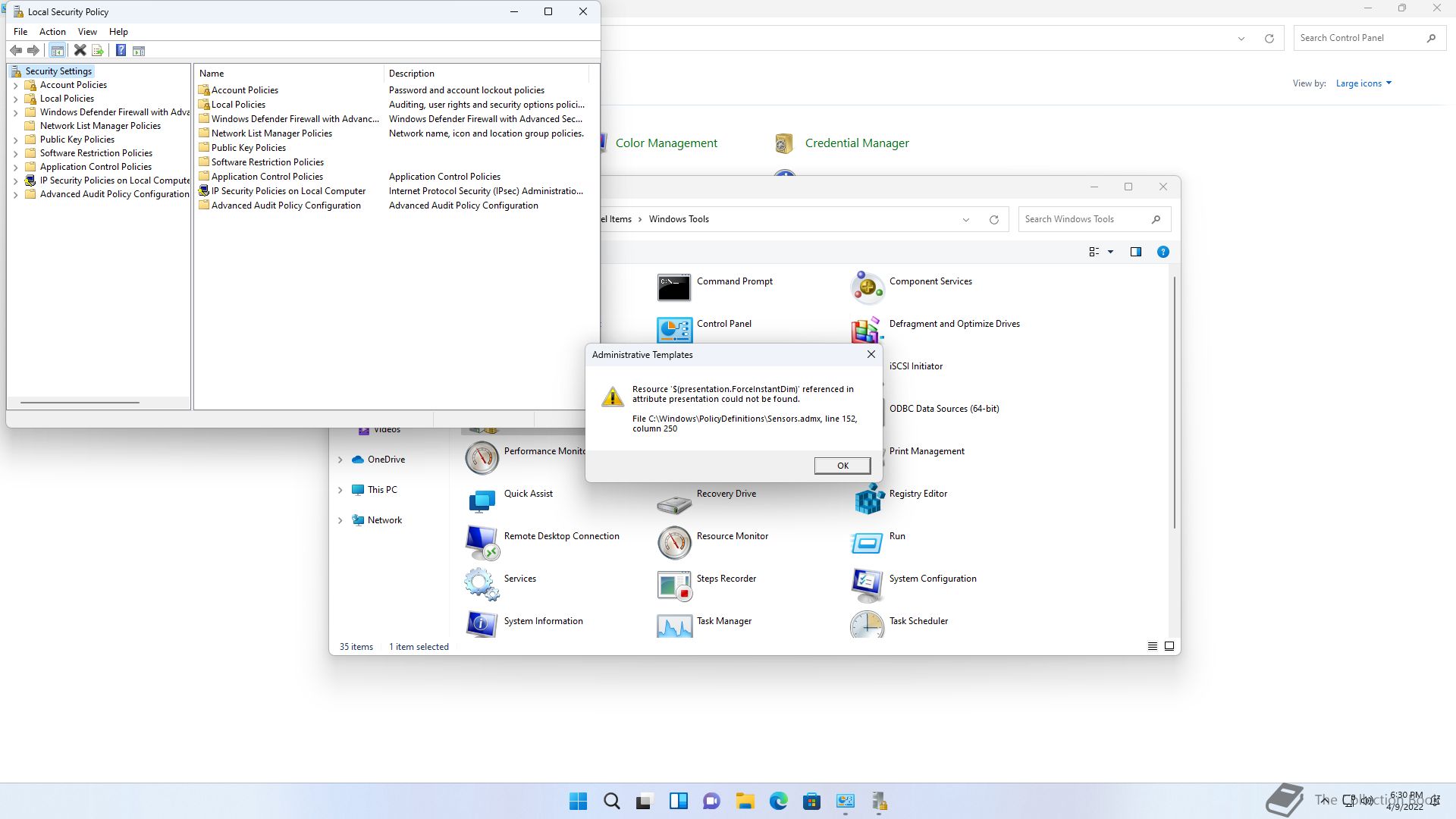
Task: Close the Administrative Templates error dialog
Action: (871, 354)
